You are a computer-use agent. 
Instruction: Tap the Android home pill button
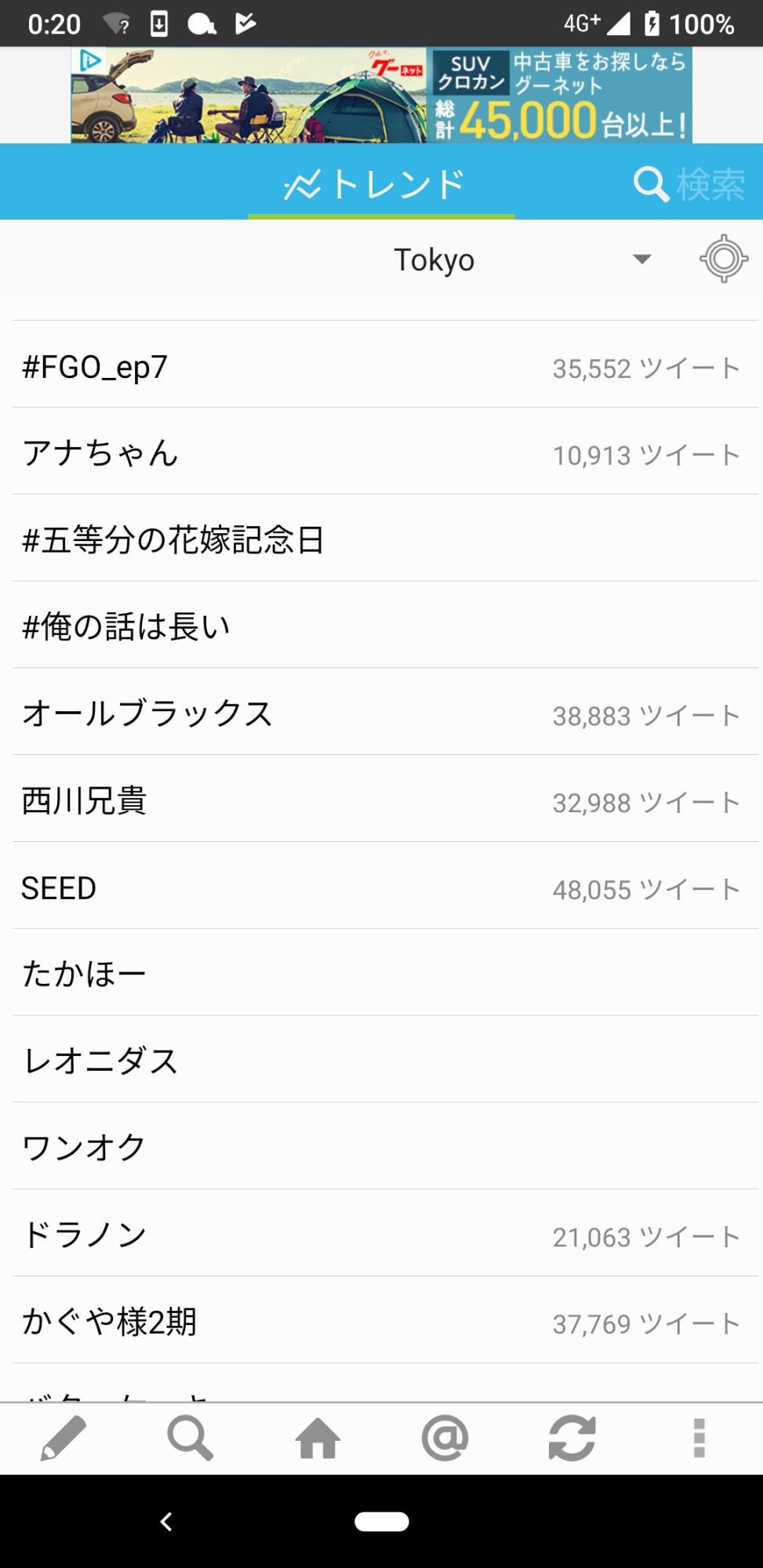click(x=381, y=1521)
